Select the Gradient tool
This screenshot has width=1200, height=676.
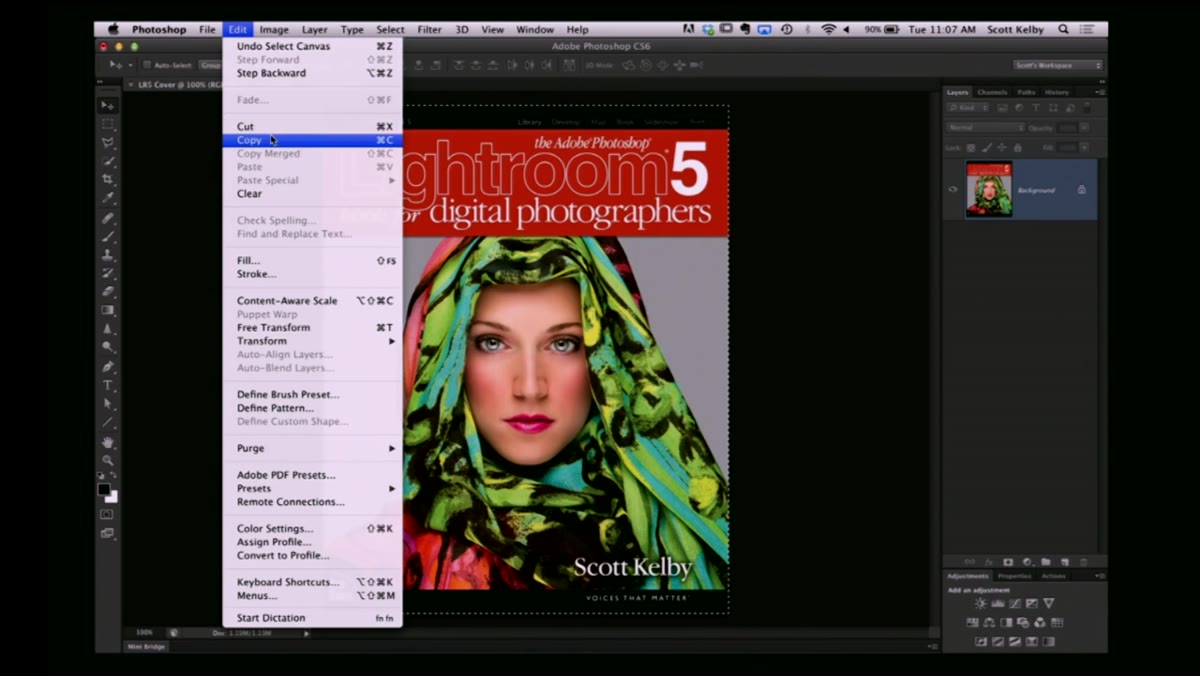107,310
